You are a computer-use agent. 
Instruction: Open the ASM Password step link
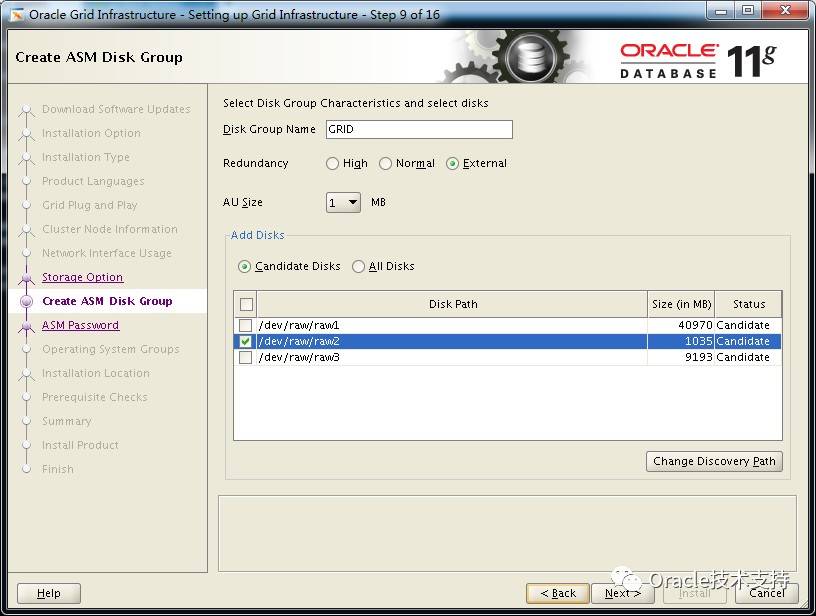point(81,325)
